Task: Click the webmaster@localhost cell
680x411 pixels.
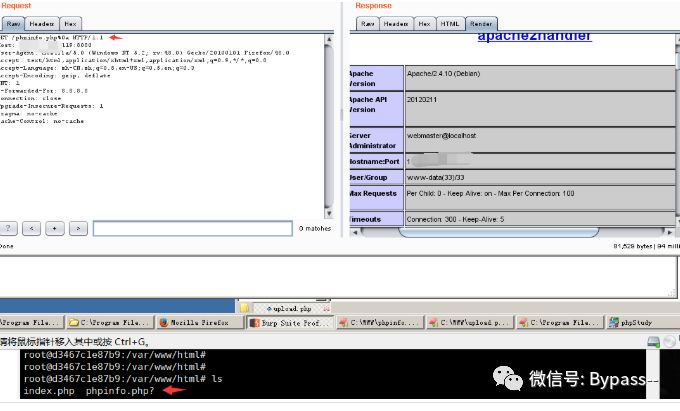Action: (539, 140)
